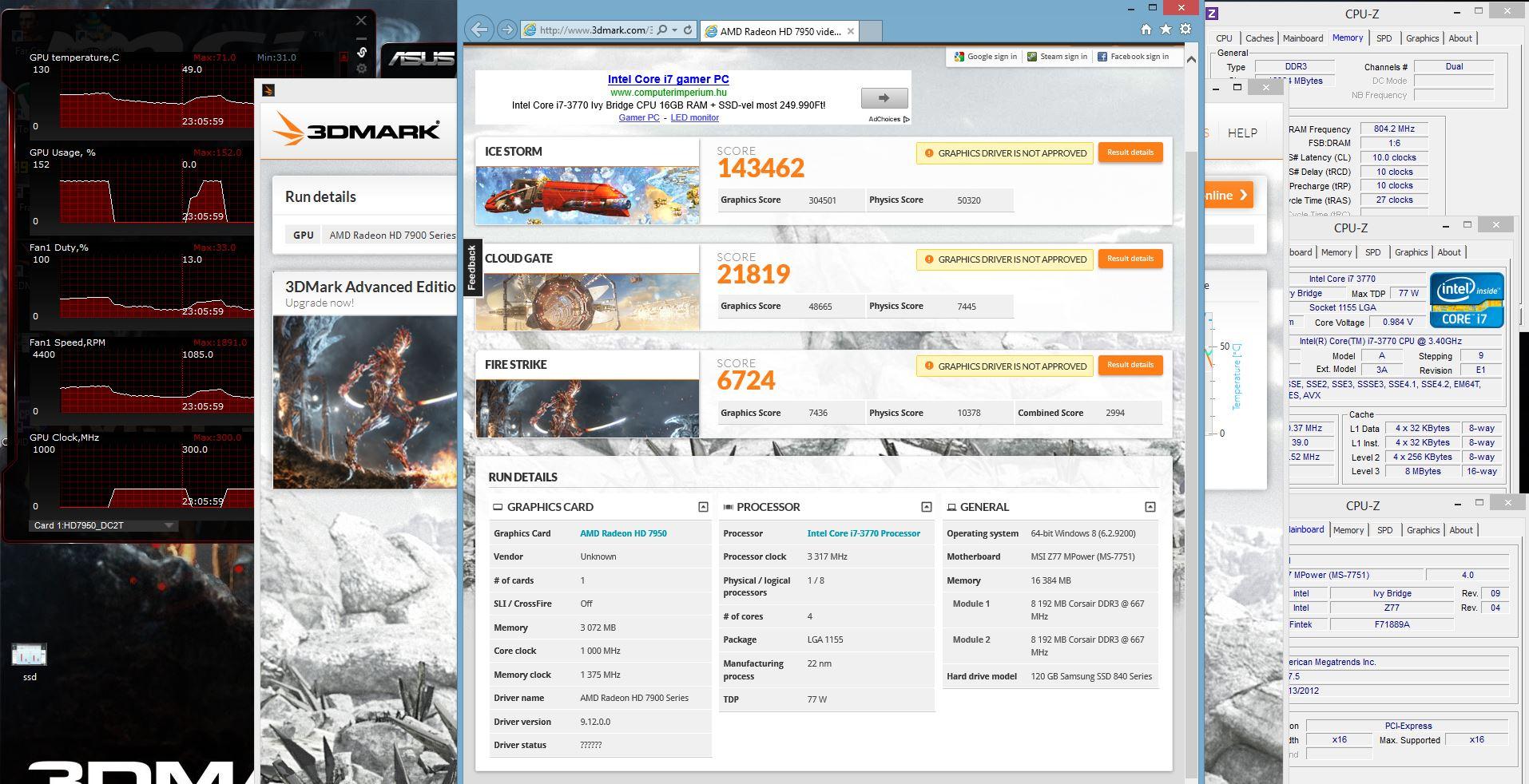Click the Intel Core i7 logo in CPU-Z
Image resolution: width=1529 pixels, height=784 pixels.
tap(1467, 300)
